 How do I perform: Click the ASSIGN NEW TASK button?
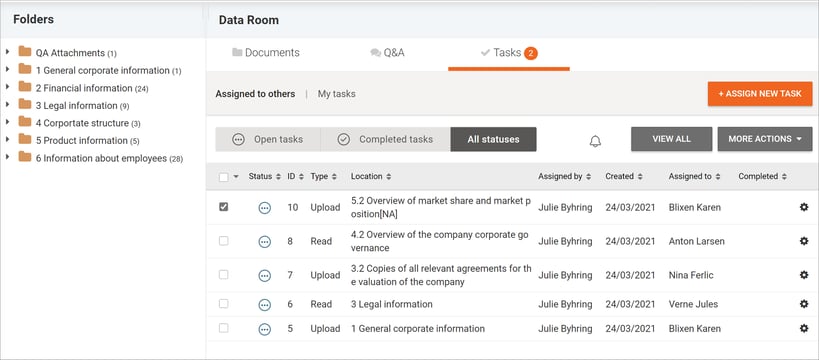pyautogui.click(x=760, y=94)
